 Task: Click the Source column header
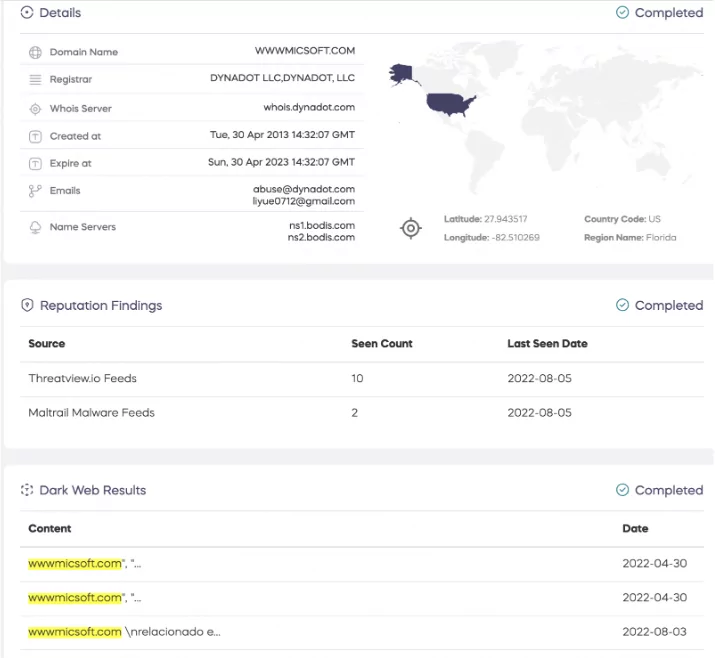47,343
